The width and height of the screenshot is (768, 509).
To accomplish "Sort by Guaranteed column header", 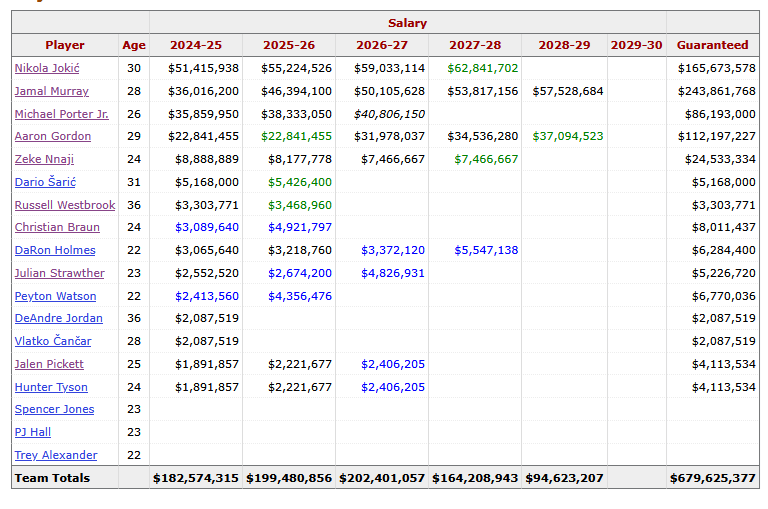I will [x=713, y=45].
